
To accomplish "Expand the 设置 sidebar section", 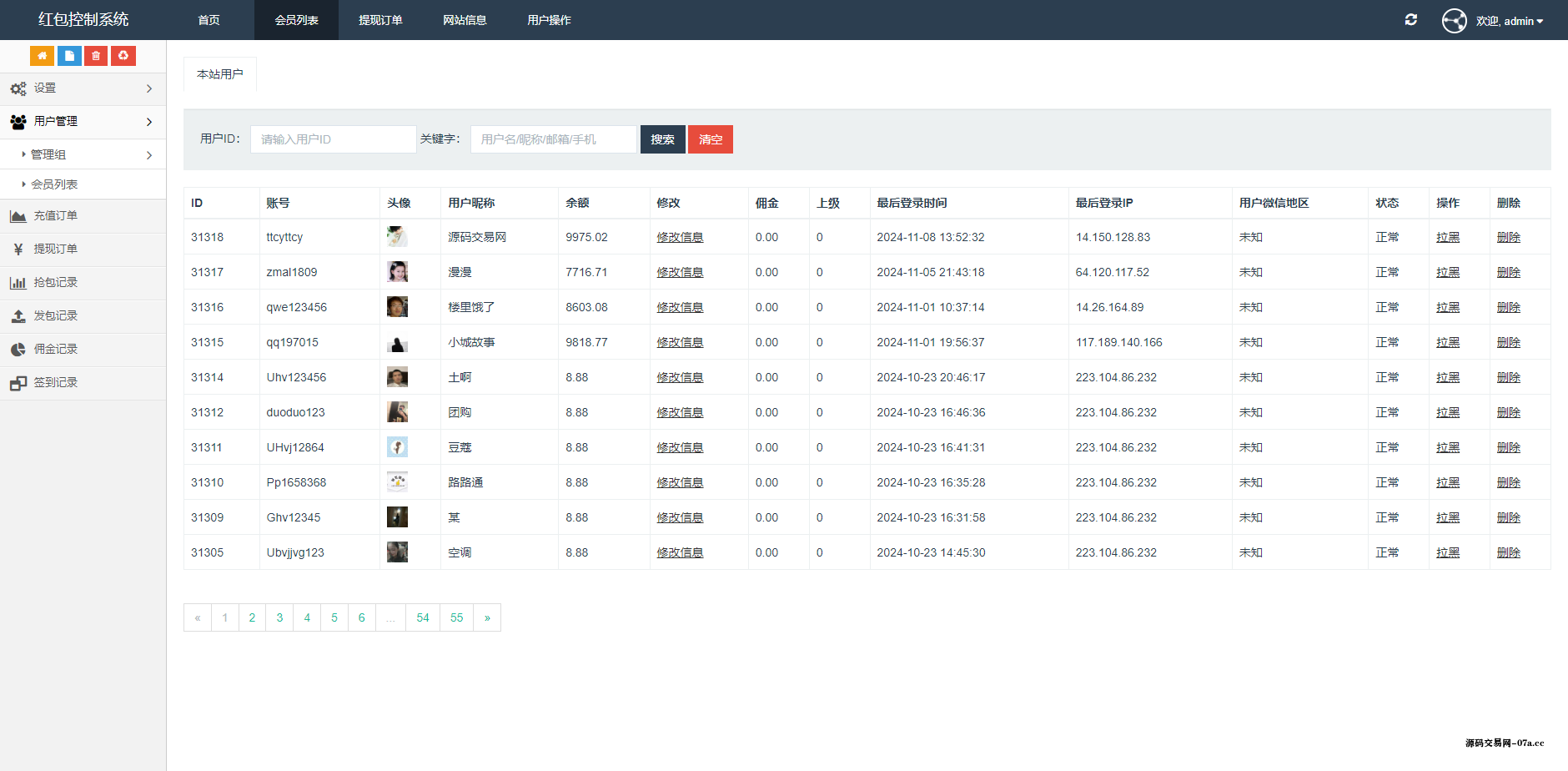I will 83,88.
